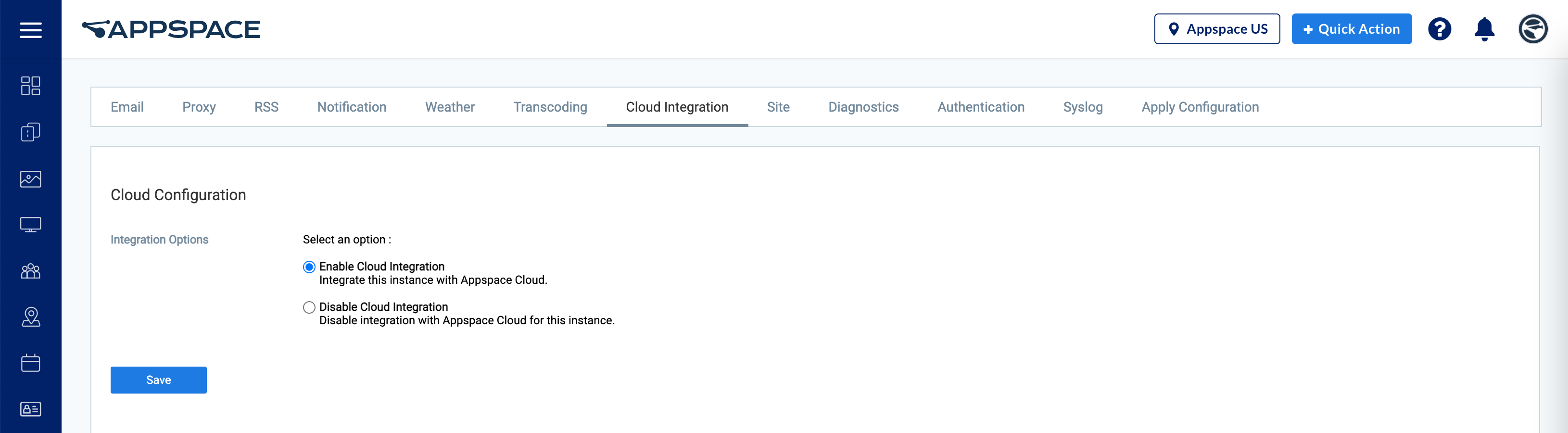The width and height of the screenshot is (1568, 433).
Task: Open the image gallery icon in sidebar
Action: (x=30, y=179)
